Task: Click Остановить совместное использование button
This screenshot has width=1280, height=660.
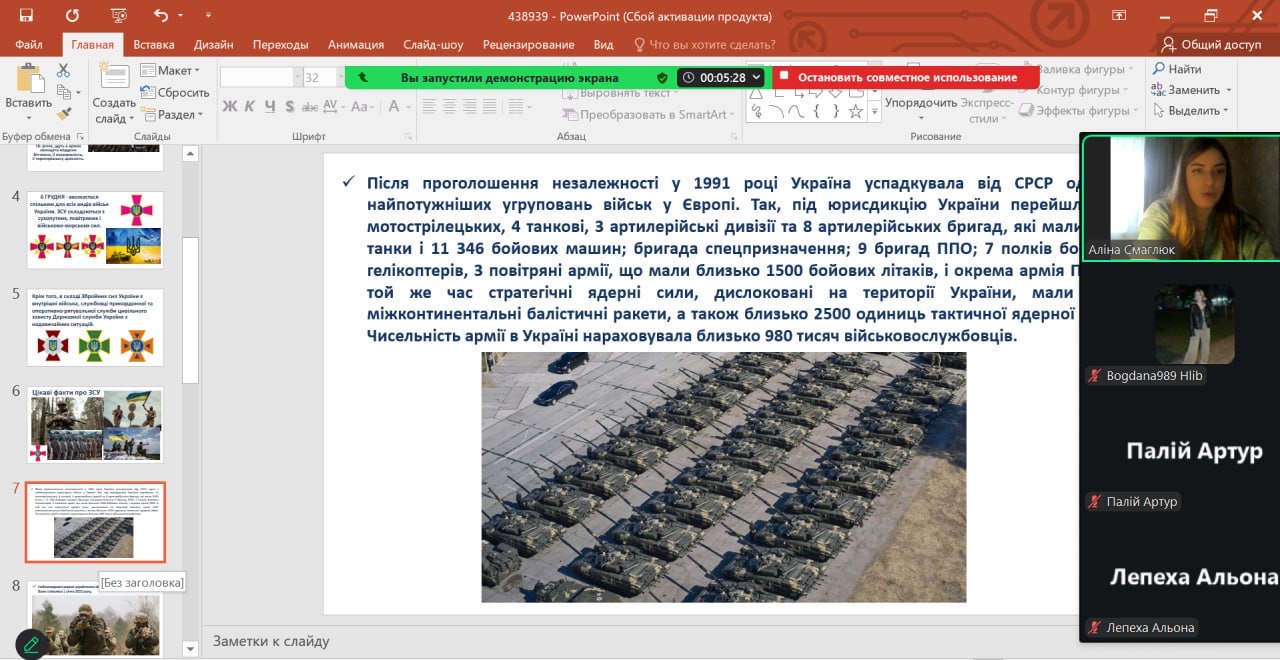Action: [x=905, y=78]
